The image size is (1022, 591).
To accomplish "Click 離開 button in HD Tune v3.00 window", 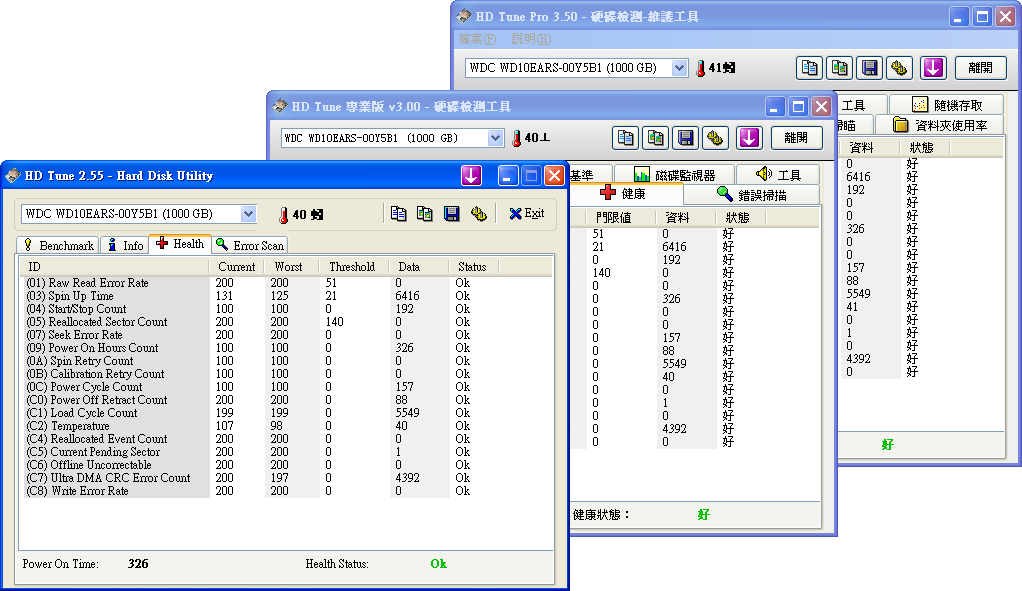I will (x=796, y=137).
